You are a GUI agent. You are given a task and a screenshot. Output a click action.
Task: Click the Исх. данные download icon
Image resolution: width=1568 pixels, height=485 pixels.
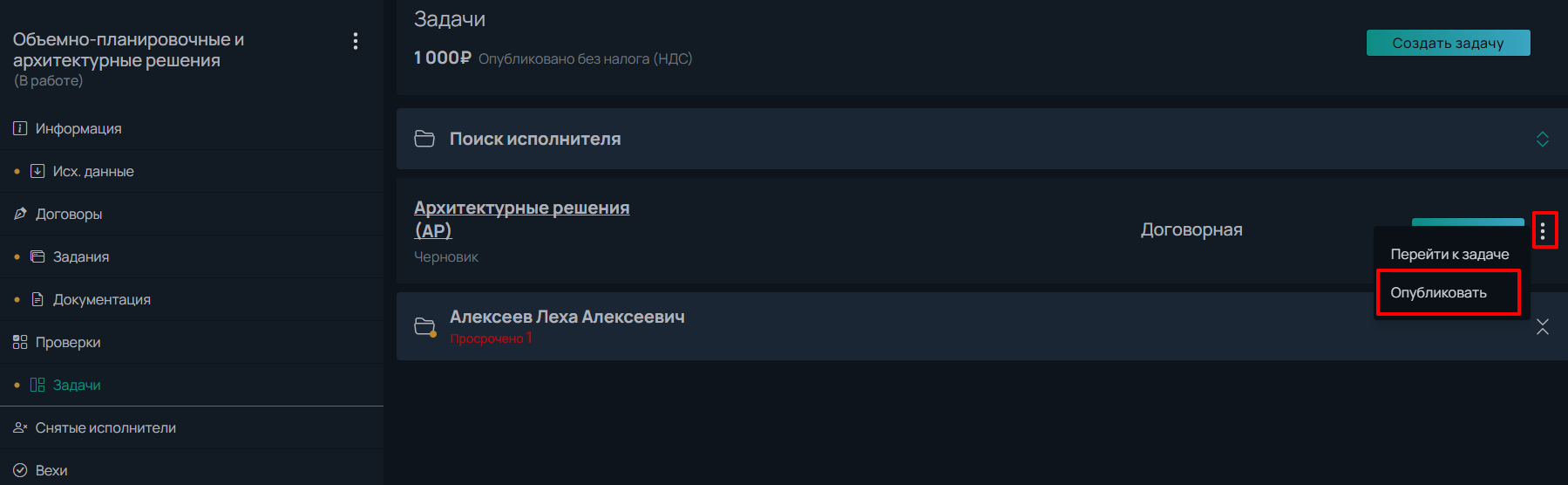pyautogui.click(x=37, y=171)
